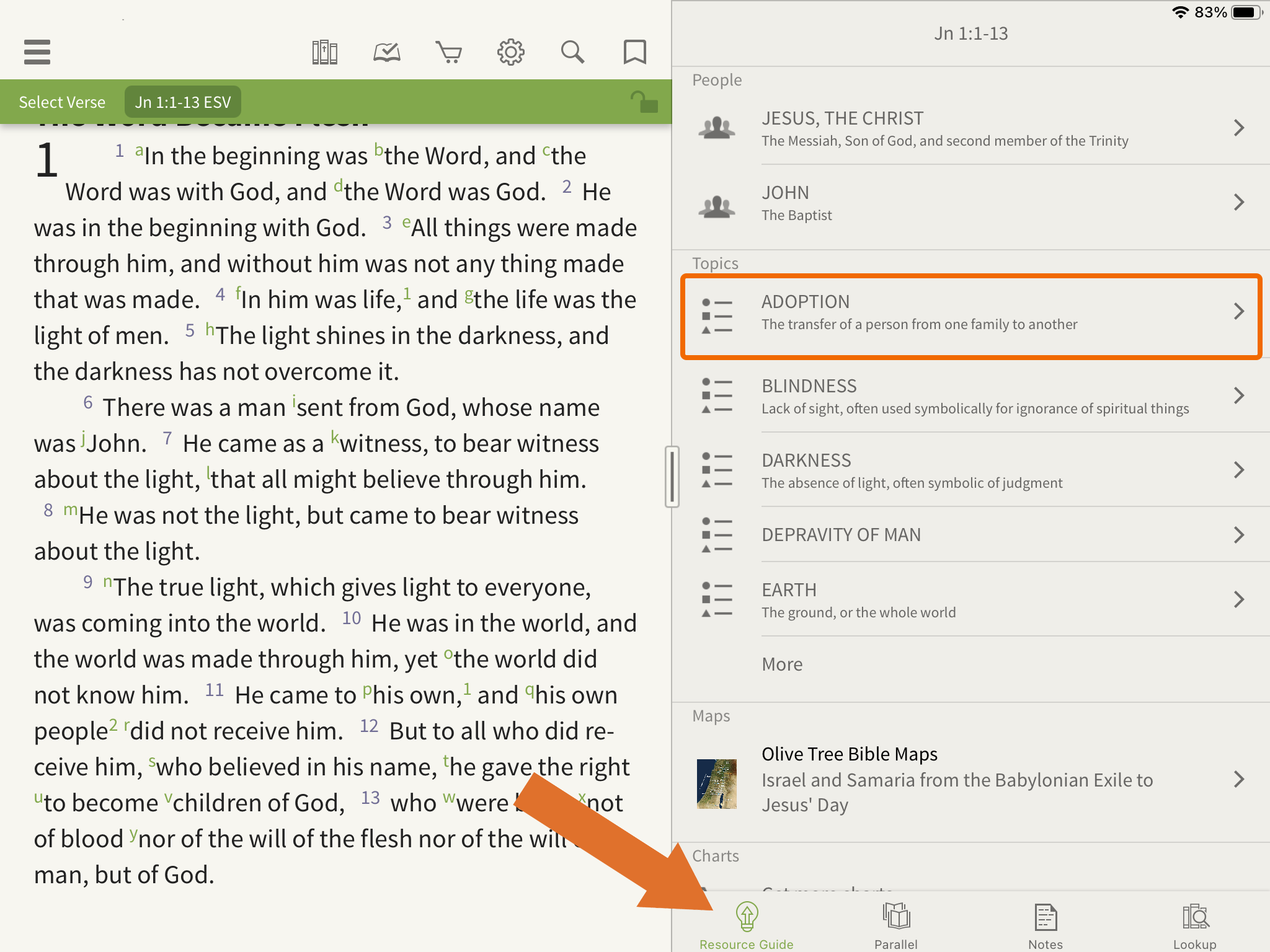Open the EARTH topic
Screen dimensions: 1270x952
coord(971,599)
